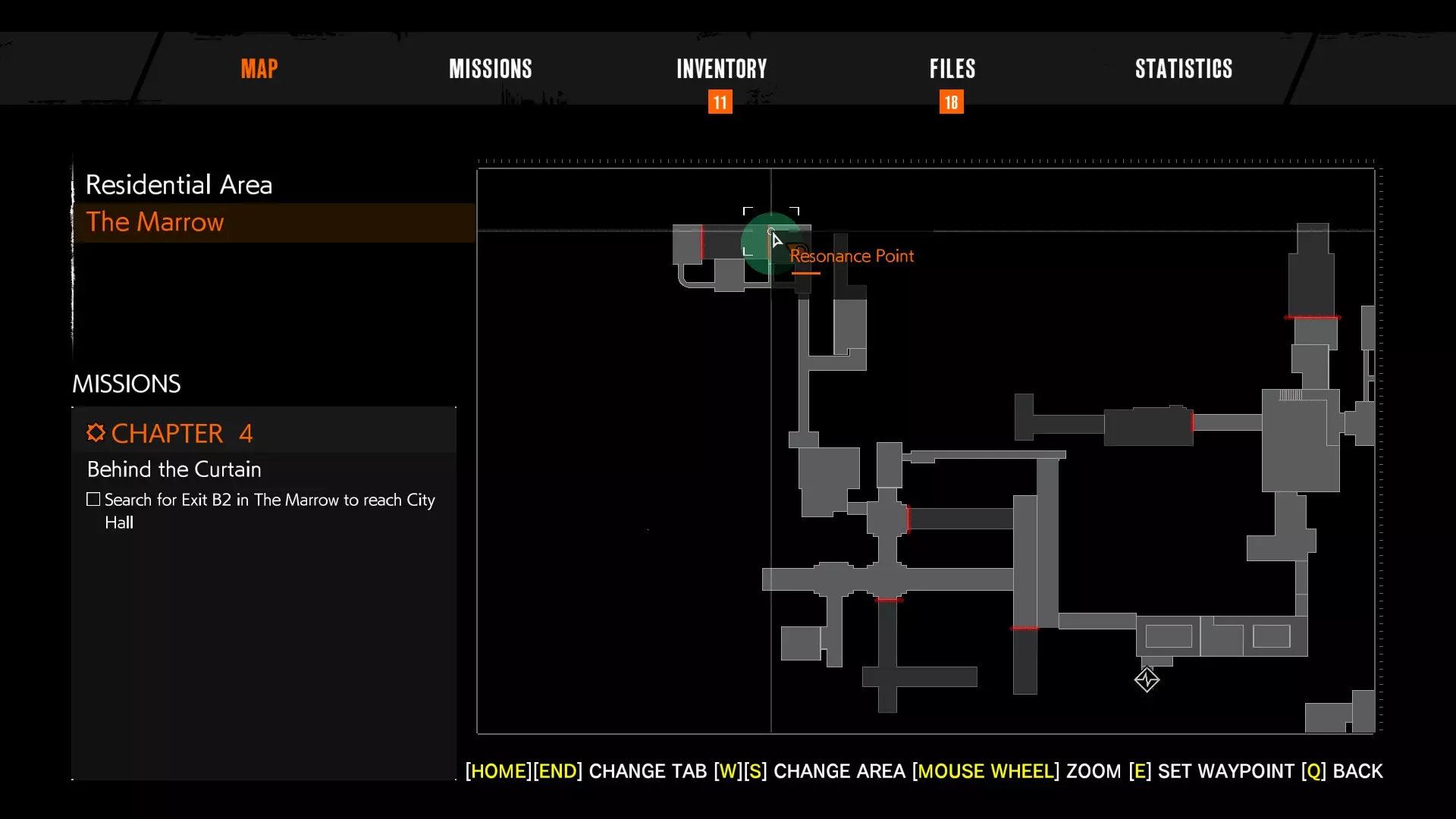This screenshot has height=819, width=1456.
Task: Select the Residential Area map entry
Action: [x=179, y=185]
